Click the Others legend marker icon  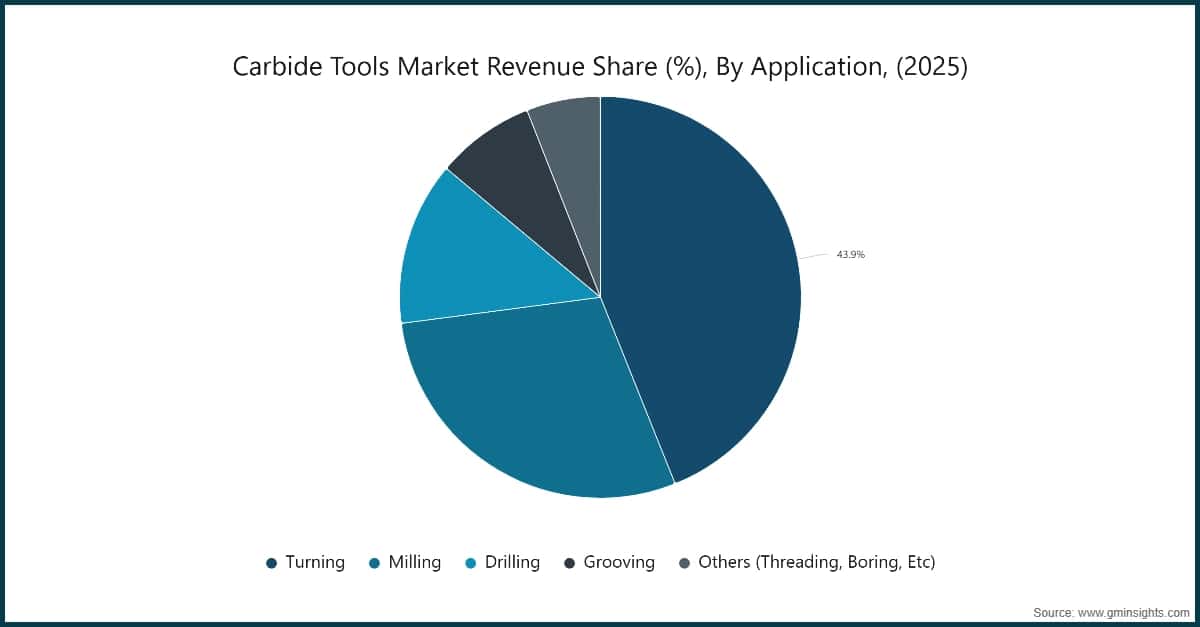[x=686, y=562]
